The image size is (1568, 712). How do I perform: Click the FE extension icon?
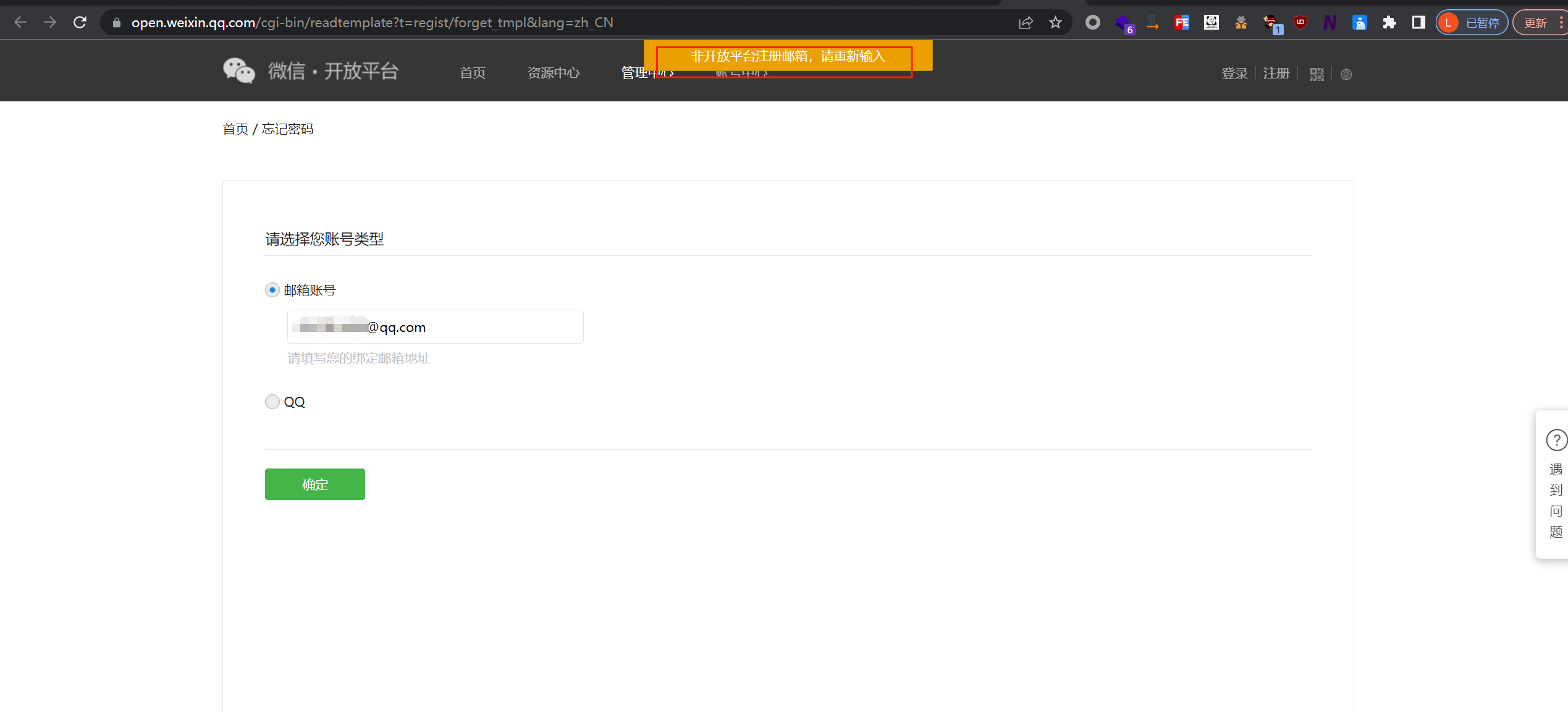click(x=1181, y=23)
